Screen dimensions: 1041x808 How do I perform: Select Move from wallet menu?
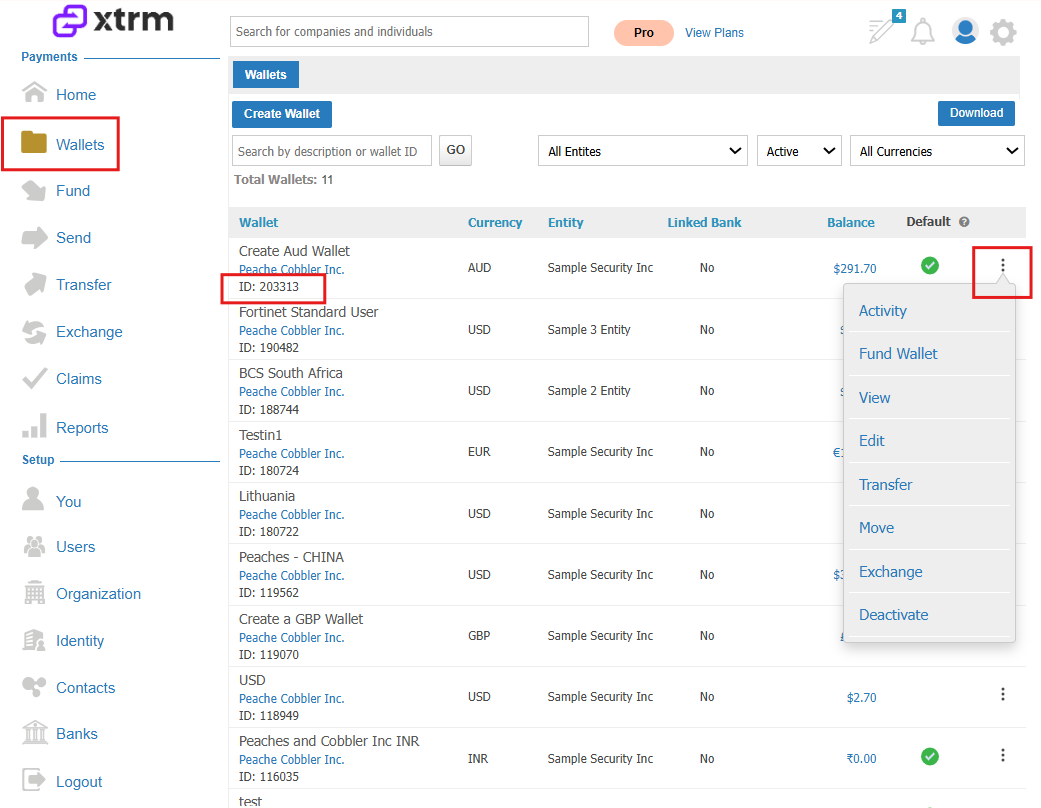(876, 528)
